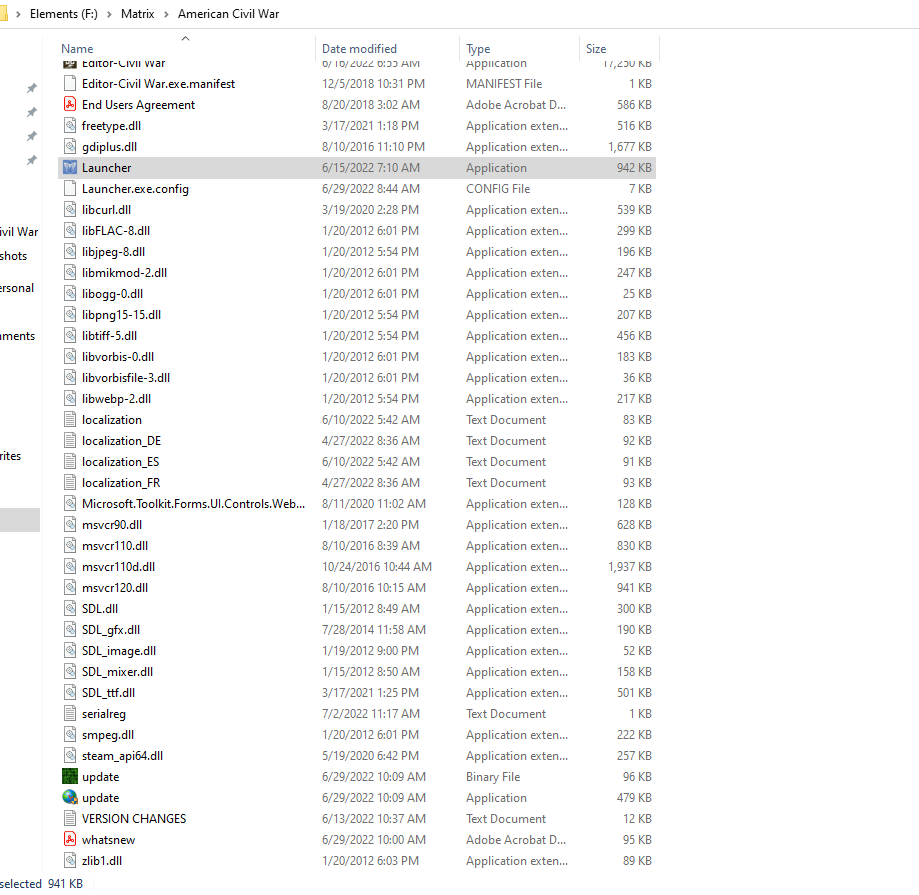Select the file named libvorbis-0.dll
Screen dimensions: 919x895
pyautogui.click(x=118, y=356)
